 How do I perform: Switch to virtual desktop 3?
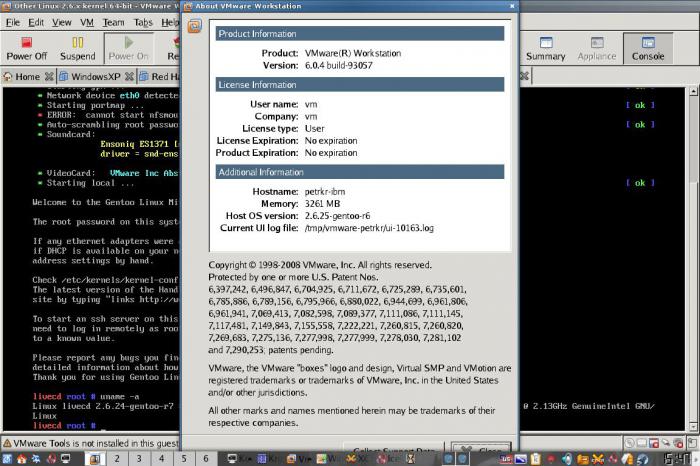pyautogui.click(x=139, y=458)
